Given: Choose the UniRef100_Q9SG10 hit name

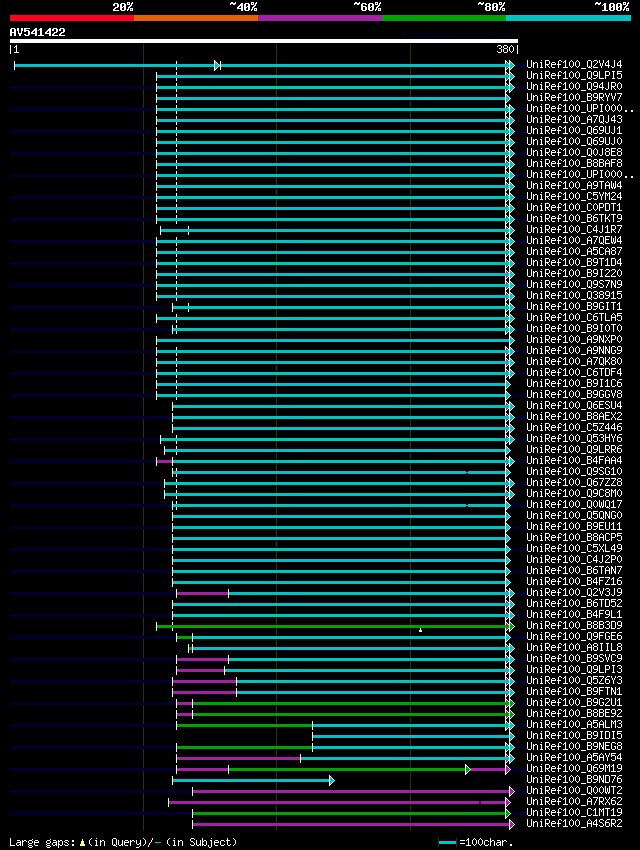Looking at the screenshot, I should (x=574, y=472).
